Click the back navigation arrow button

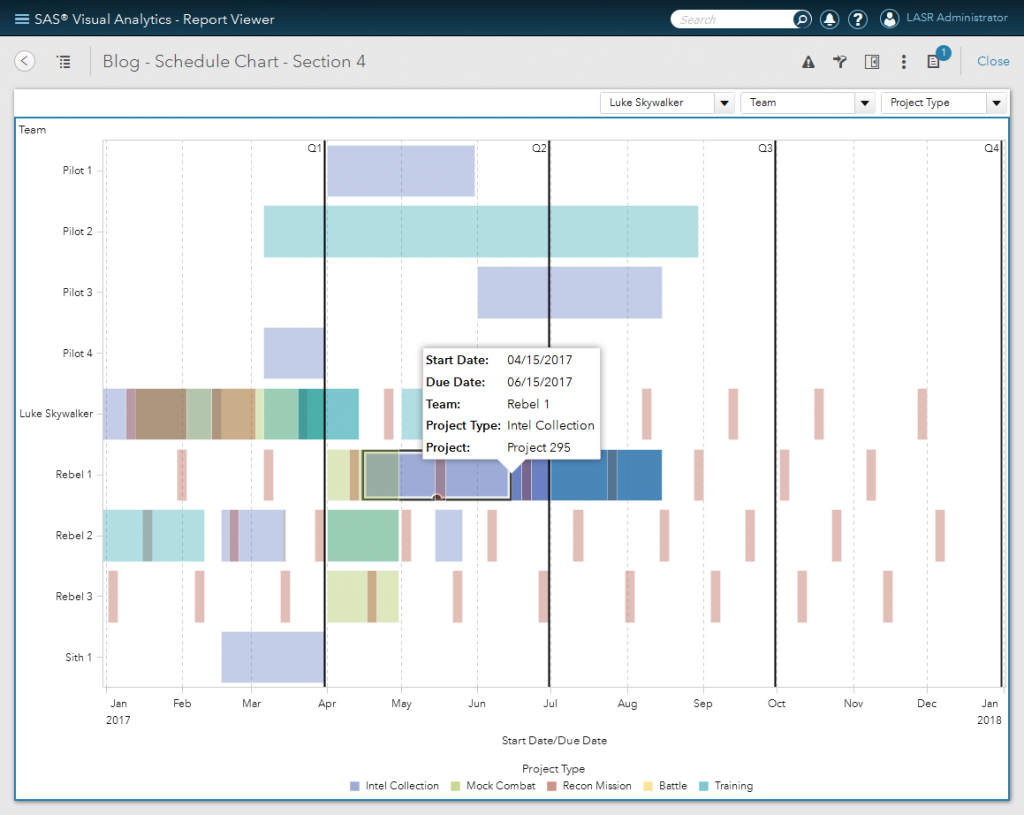(x=24, y=61)
